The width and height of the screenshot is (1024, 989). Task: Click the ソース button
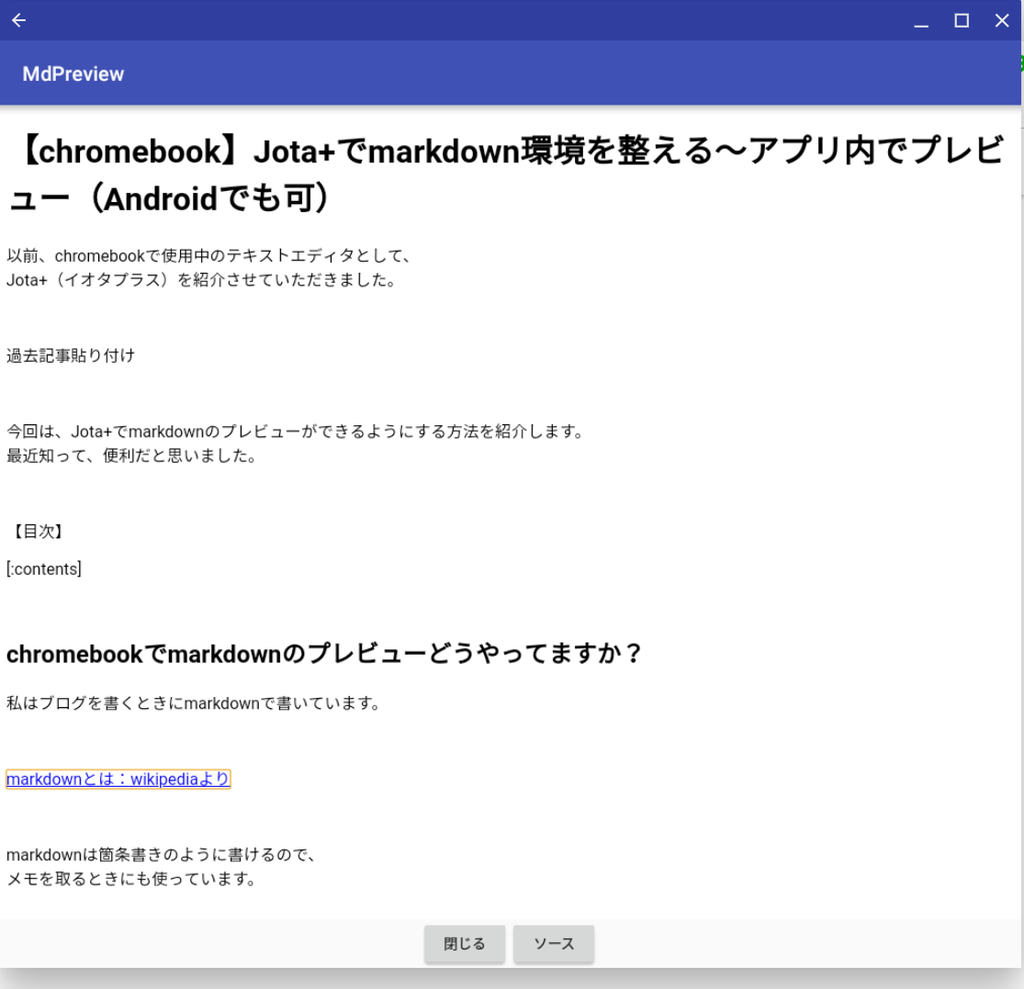(554, 944)
